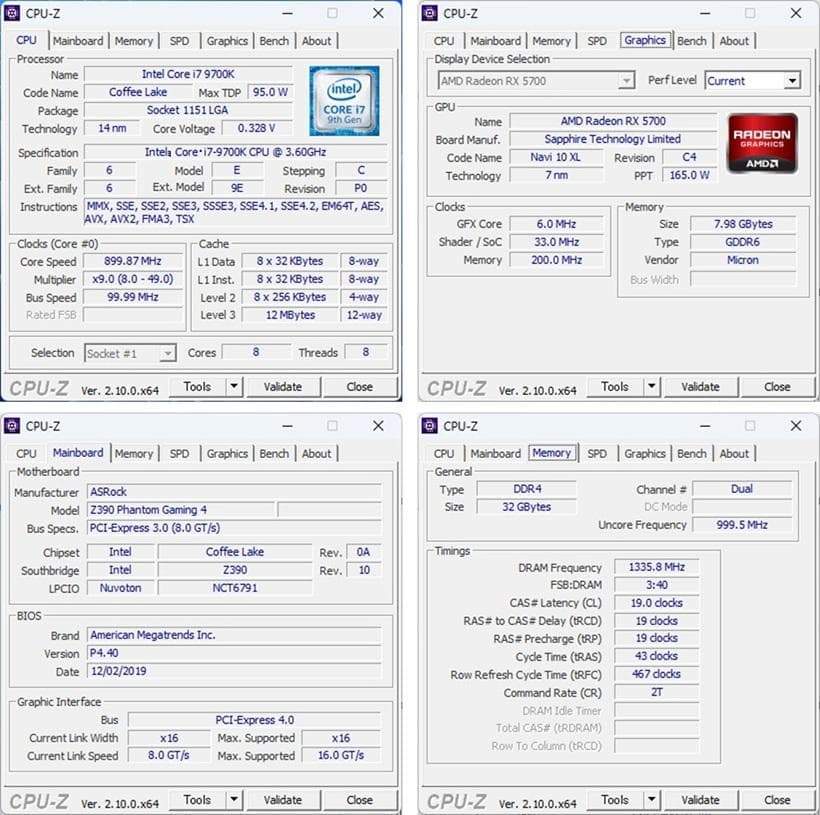Click the CPU-Z logo in the Mainboard window

pyautogui.click(x=39, y=799)
